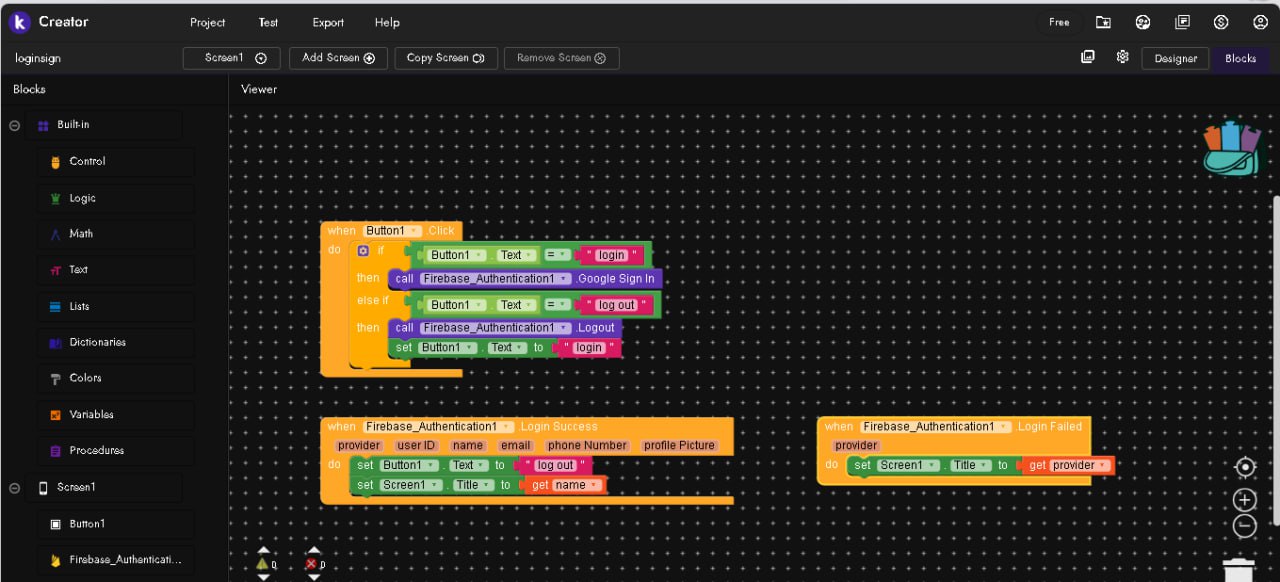Open the dollar coin pricing icon
1280x582 pixels.
1220,22
